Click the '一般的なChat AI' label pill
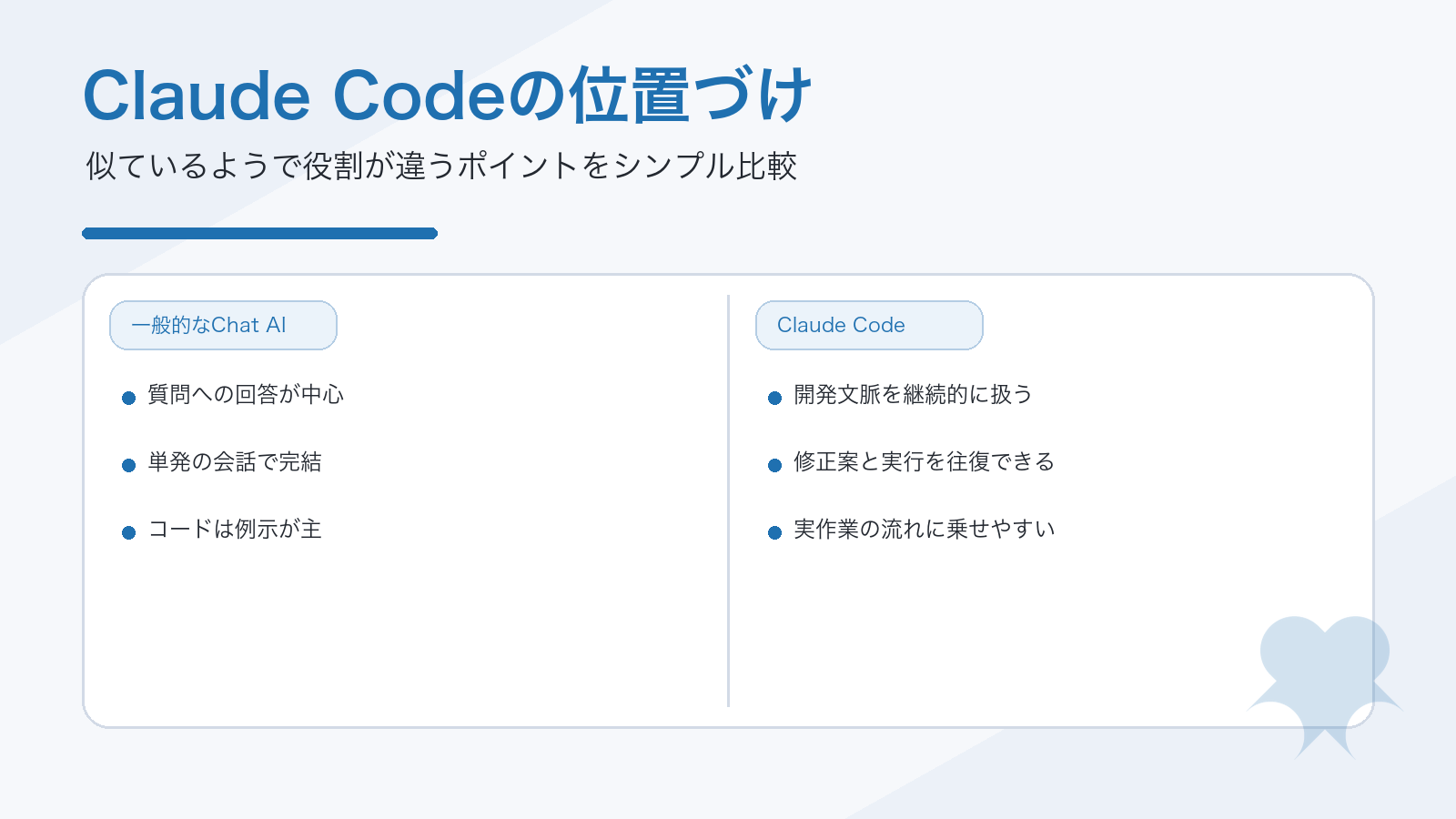 [x=223, y=325]
